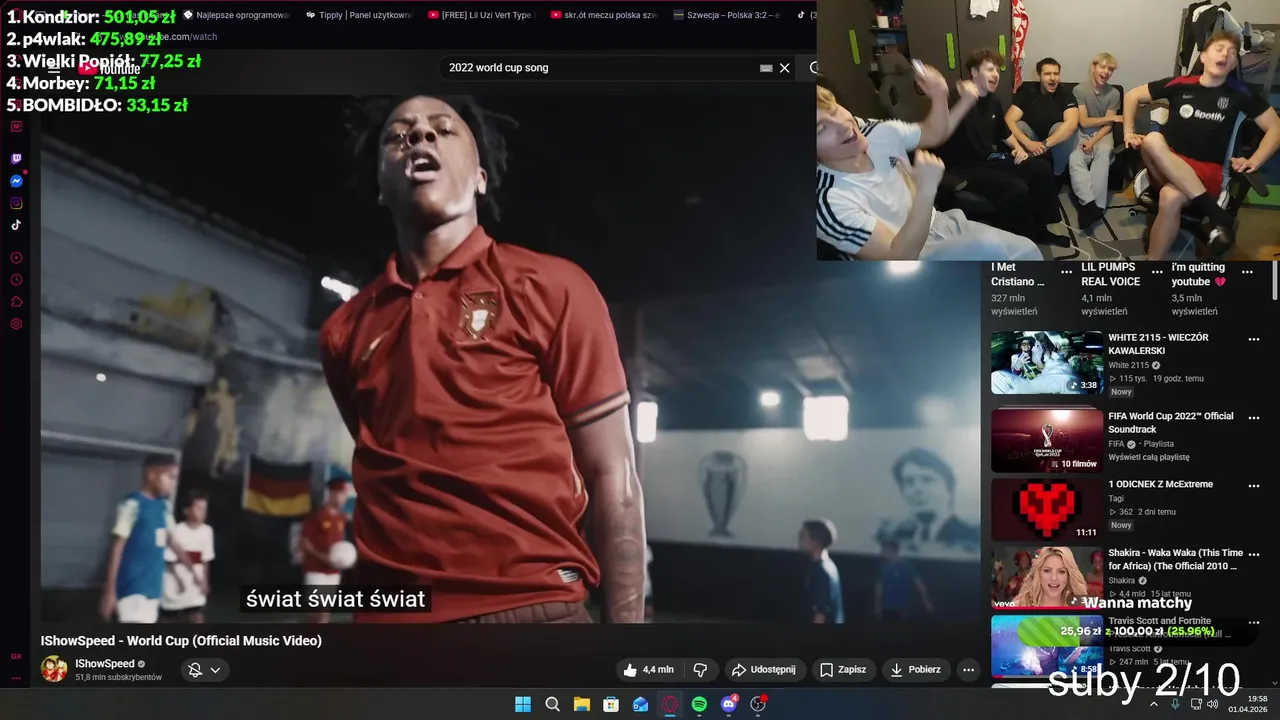1280x720 pixels.
Task: Open options menu for 1 ODCINEK Z McExtreme
Action: [1254, 486]
